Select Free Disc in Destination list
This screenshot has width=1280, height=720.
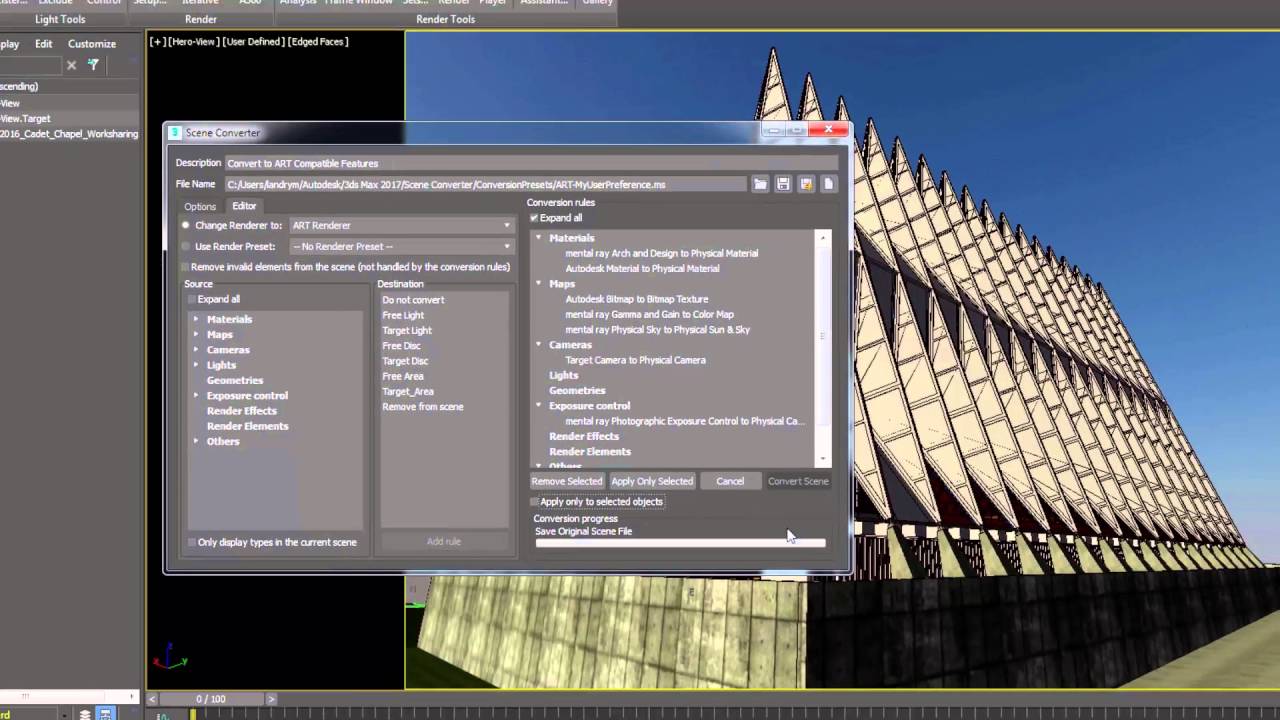(x=401, y=346)
